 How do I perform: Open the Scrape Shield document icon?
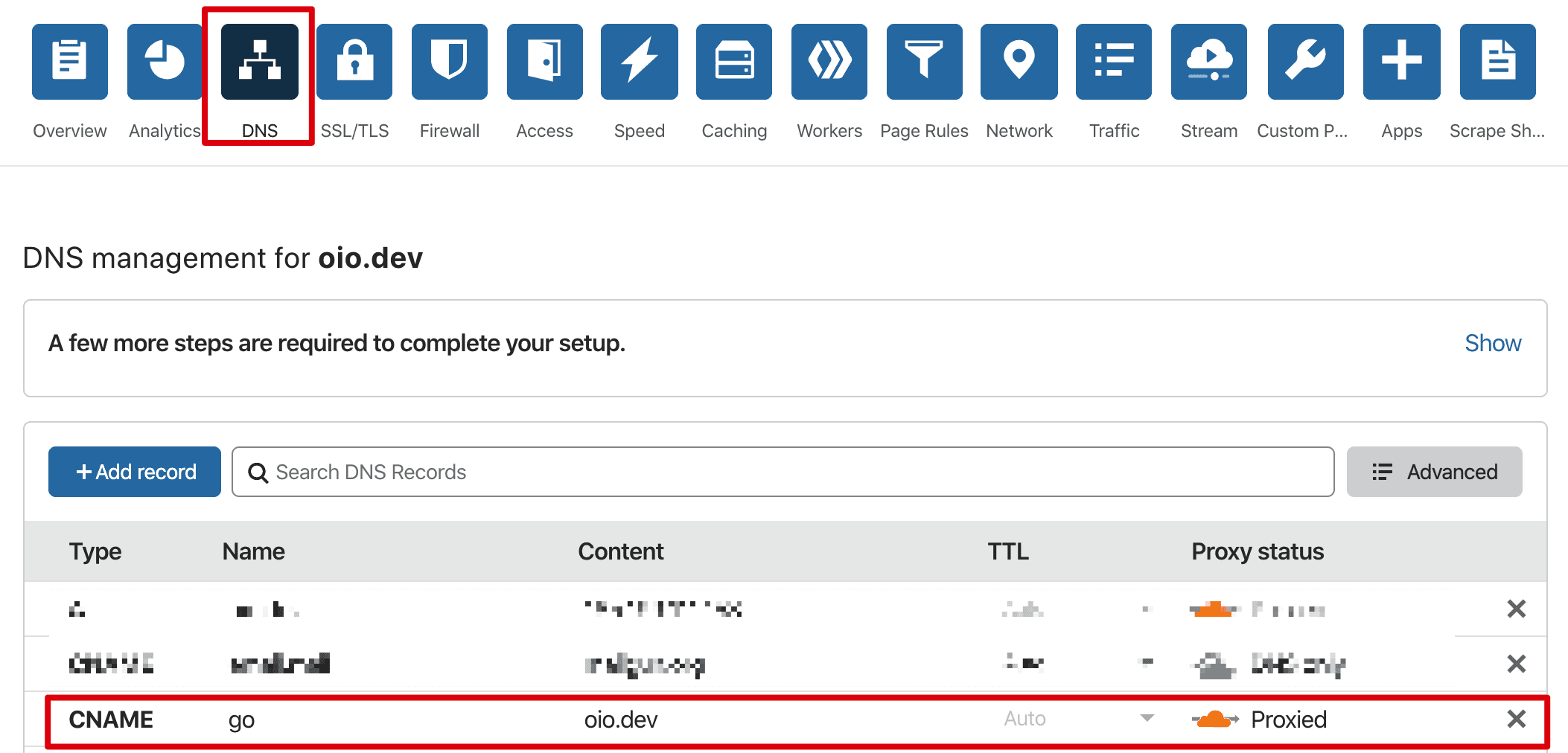pyautogui.click(x=1498, y=62)
